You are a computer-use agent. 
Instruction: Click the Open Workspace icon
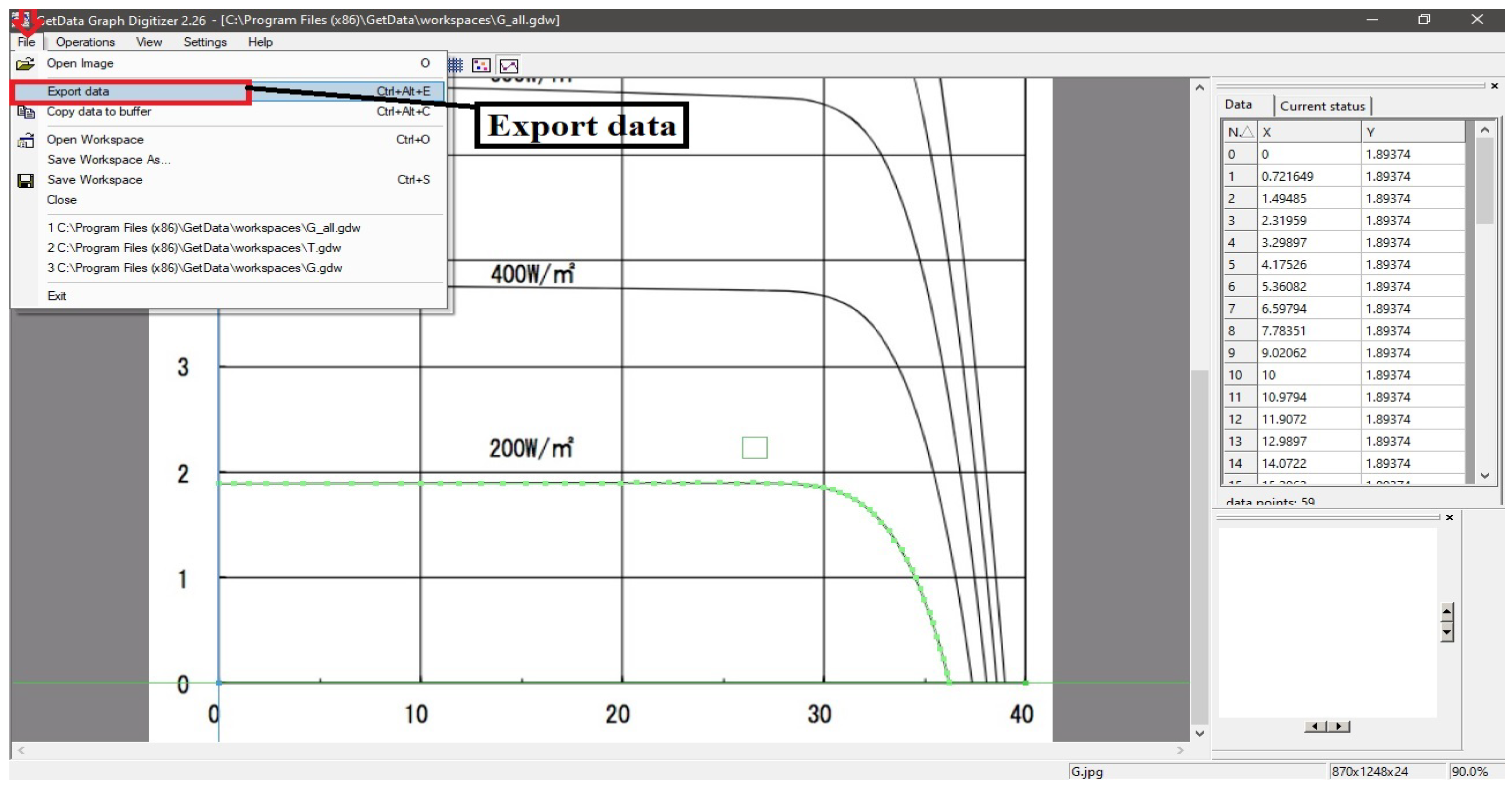pyautogui.click(x=25, y=140)
